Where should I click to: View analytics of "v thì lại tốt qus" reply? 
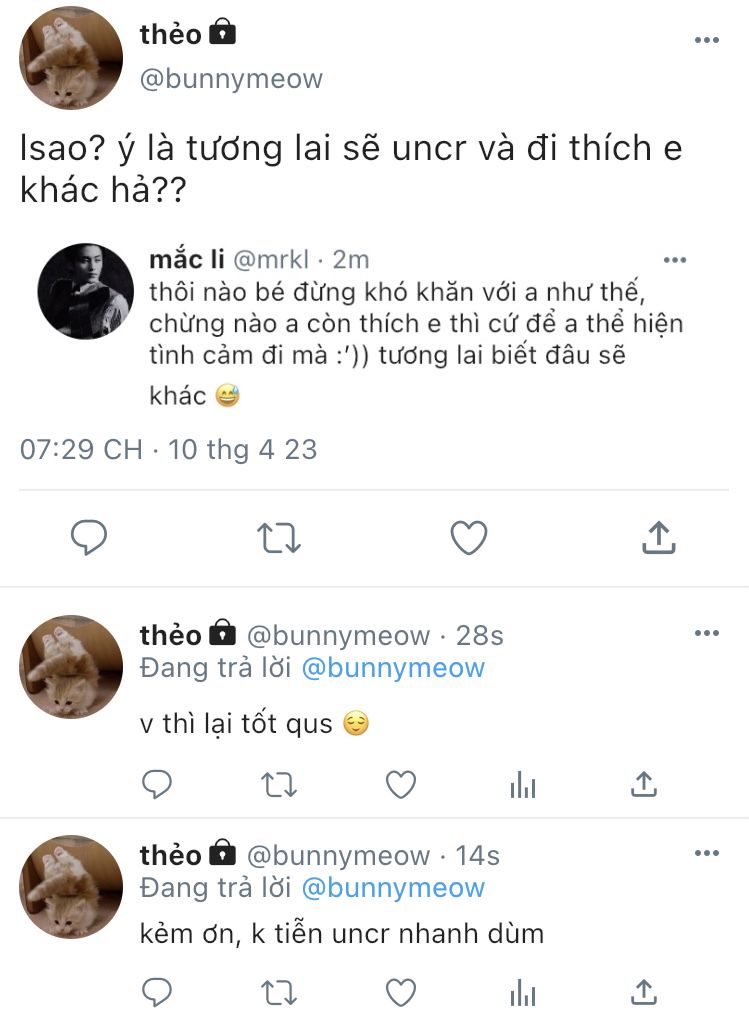pos(522,785)
